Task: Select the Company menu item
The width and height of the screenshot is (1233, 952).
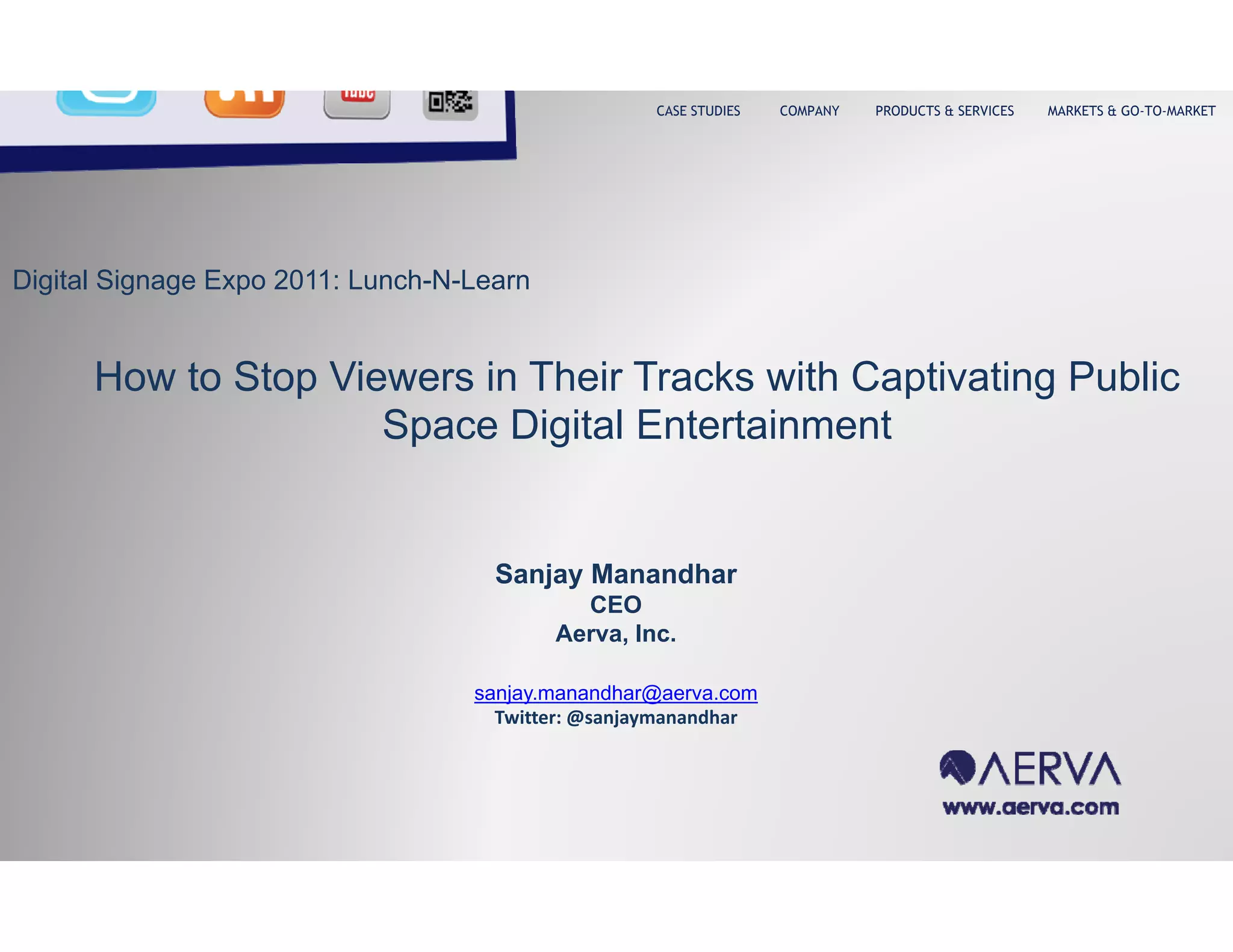Action: tap(809, 111)
